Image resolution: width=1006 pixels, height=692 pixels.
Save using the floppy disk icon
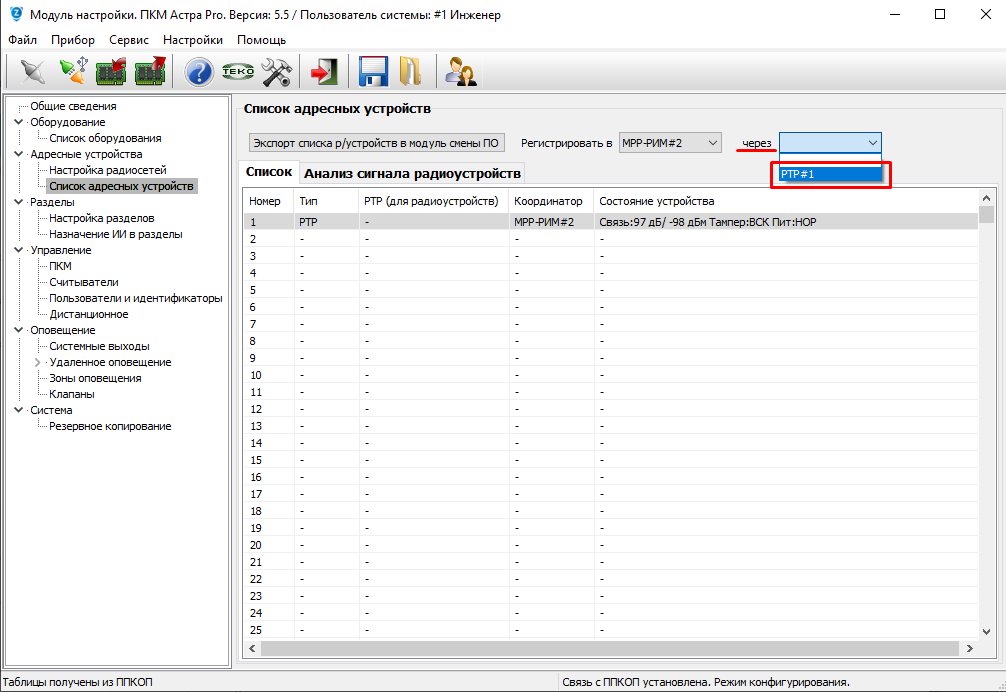[x=372, y=72]
